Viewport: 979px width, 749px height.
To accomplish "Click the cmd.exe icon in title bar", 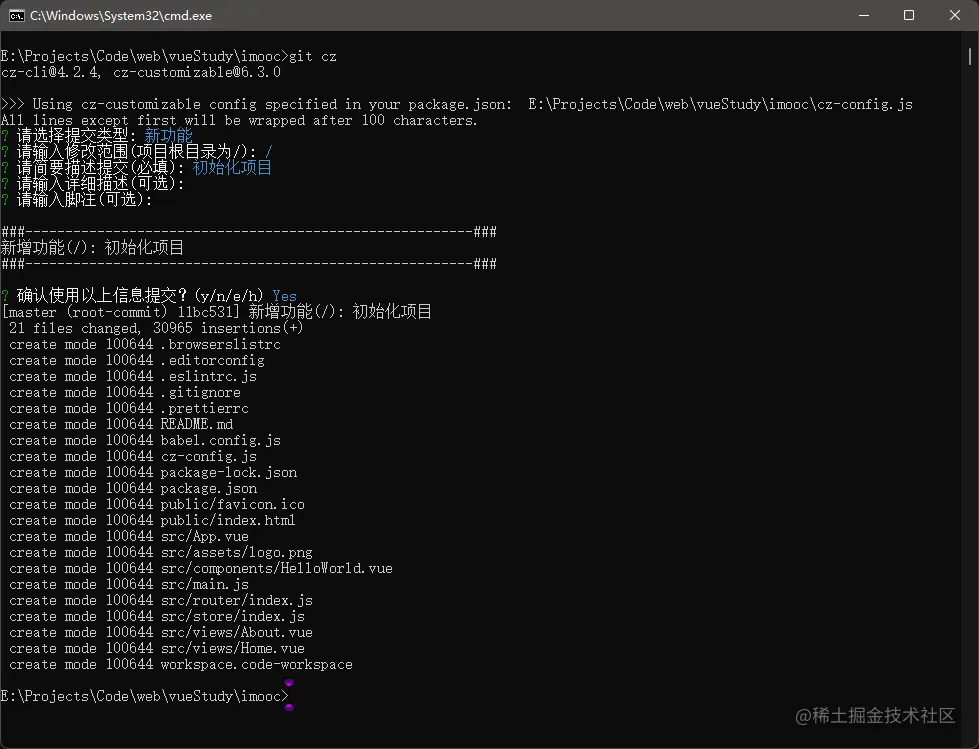I will pos(17,16).
